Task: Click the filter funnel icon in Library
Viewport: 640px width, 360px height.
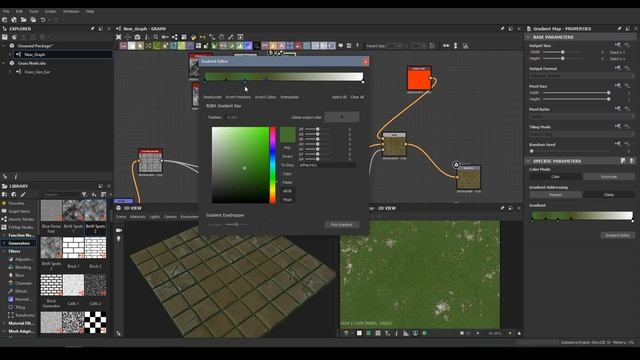Action: click(84, 195)
